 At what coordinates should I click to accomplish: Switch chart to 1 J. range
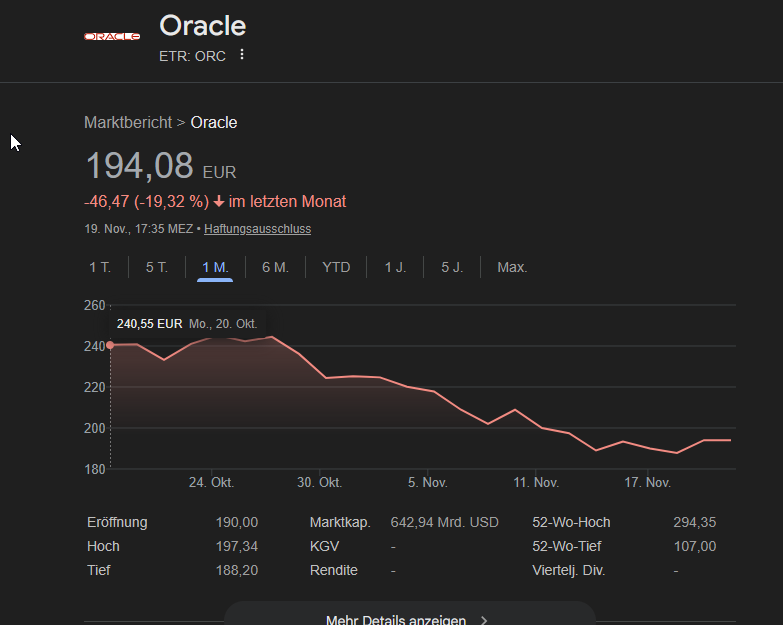[x=395, y=267]
